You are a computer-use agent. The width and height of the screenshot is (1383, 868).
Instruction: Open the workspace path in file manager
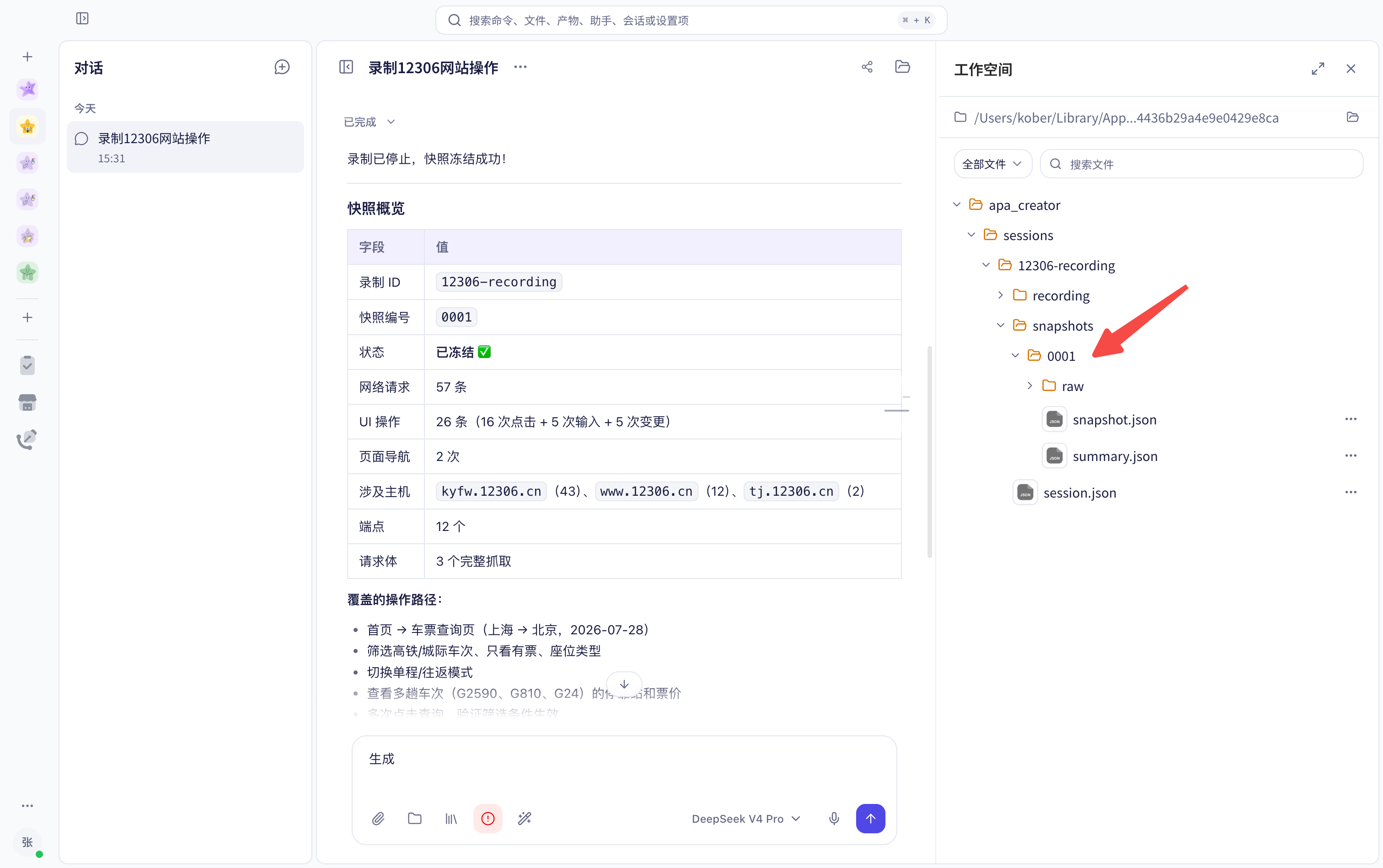point(1352,117)
